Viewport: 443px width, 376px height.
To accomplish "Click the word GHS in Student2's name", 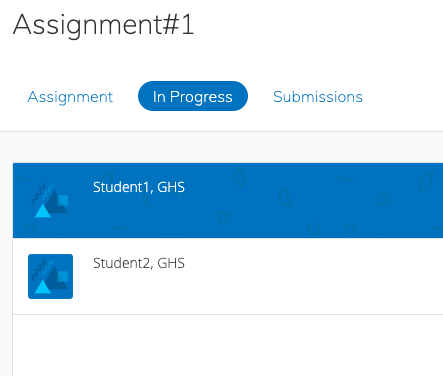I will 171,263.
